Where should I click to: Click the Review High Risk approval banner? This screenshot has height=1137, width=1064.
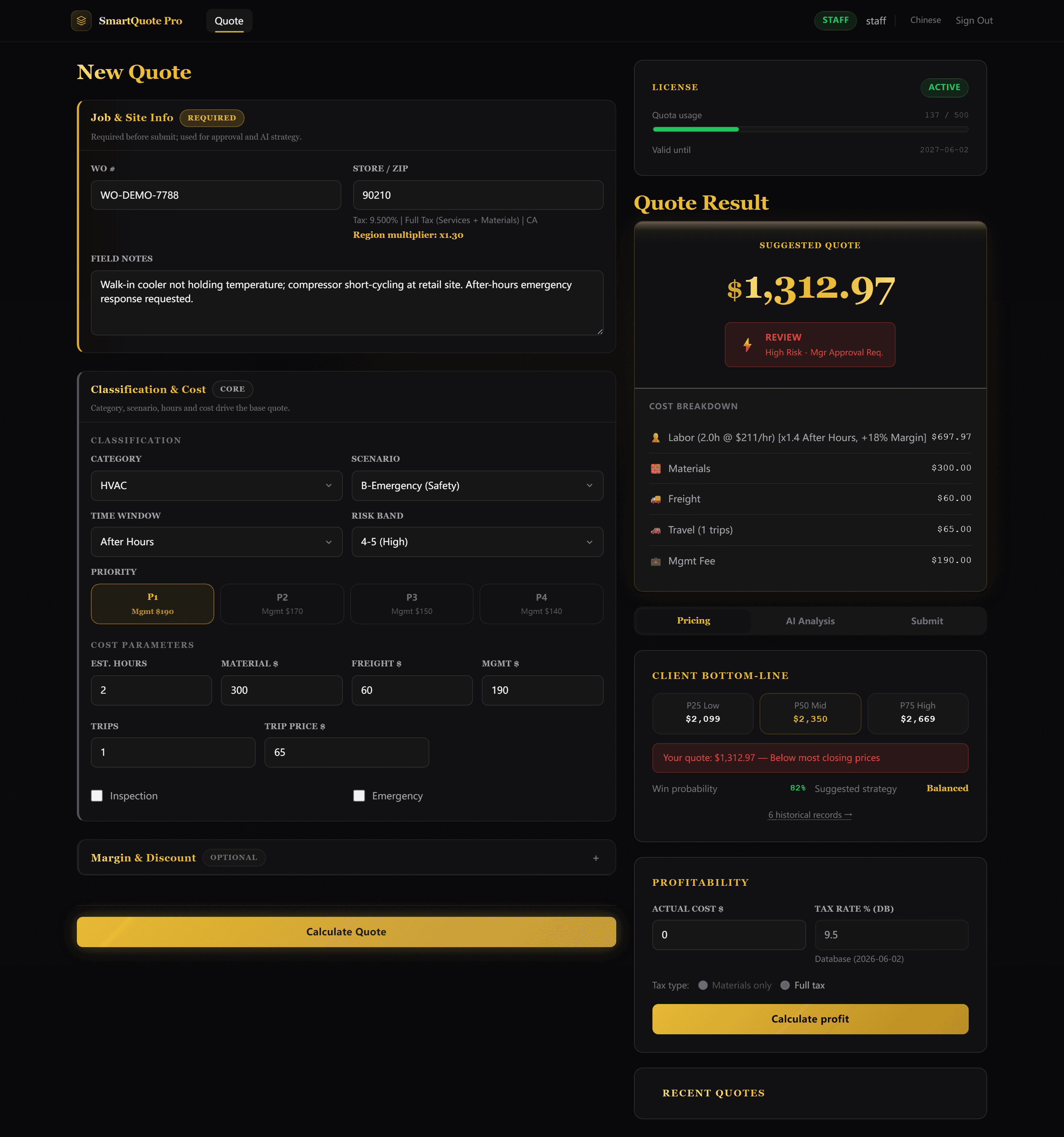click(810, 344)
